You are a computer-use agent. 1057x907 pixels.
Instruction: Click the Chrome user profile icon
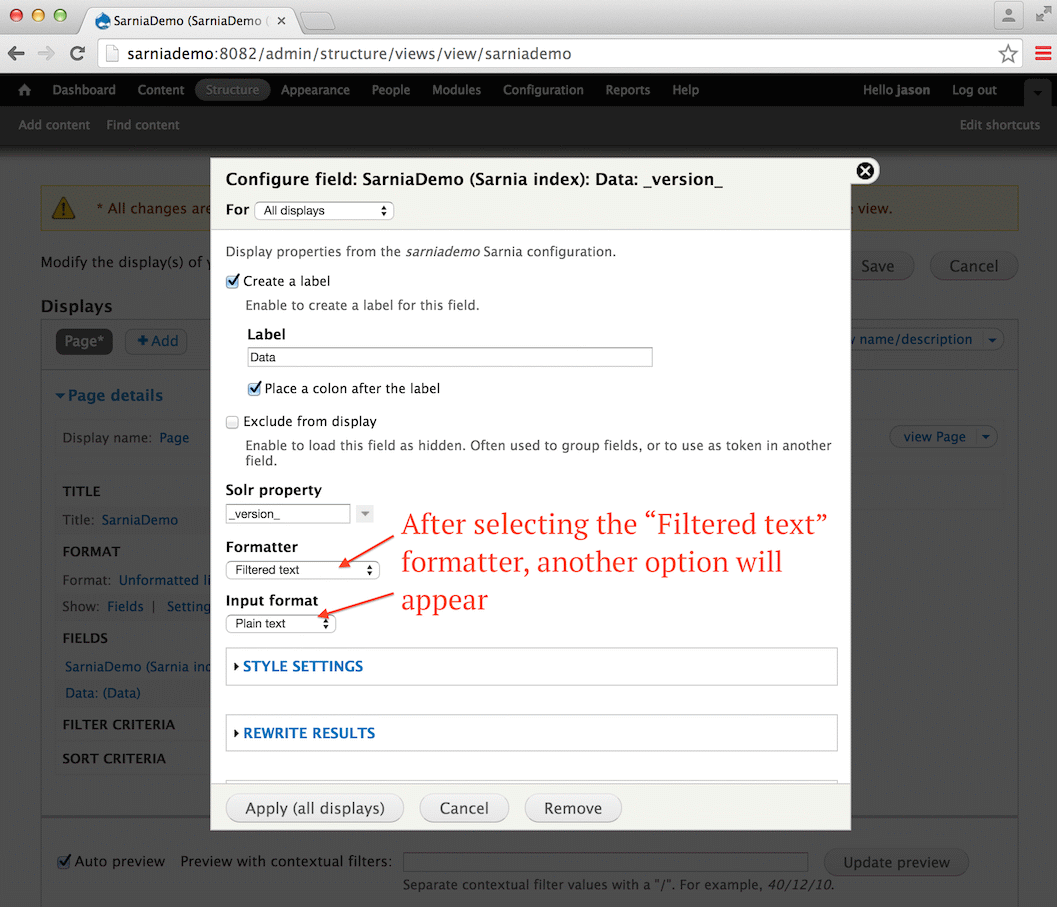tap(1009, 15)
